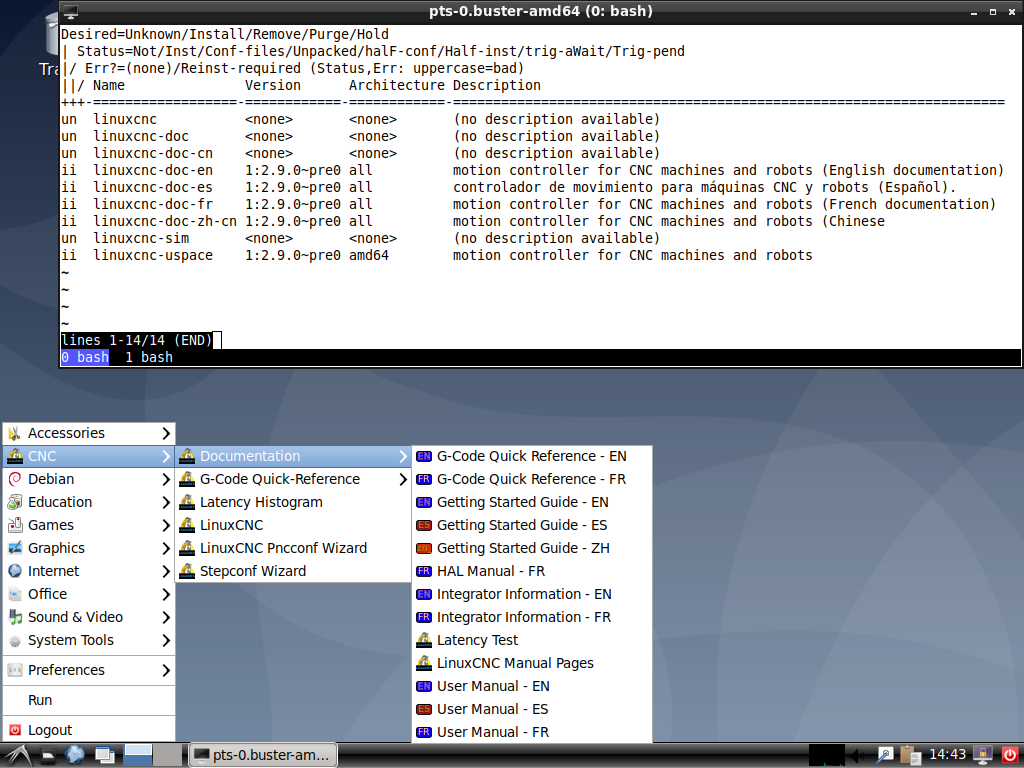Select the Documentation submenu entry
Screen dimensions: 1024x768
(x=293, y=456)
